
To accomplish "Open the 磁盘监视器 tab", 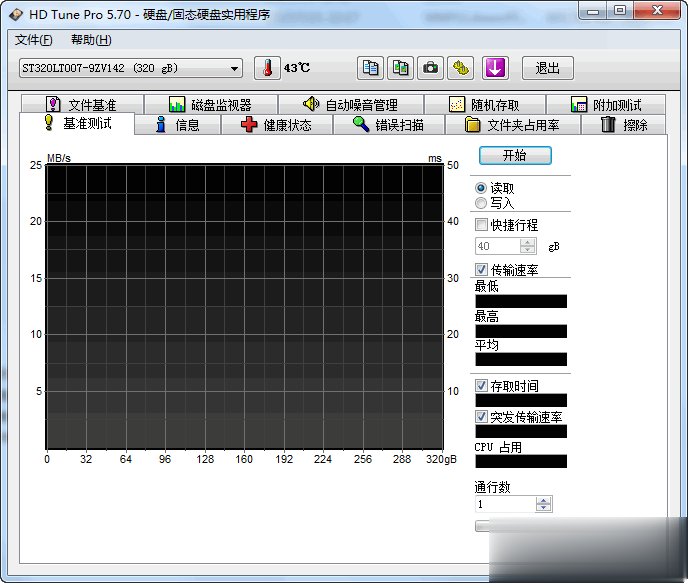I will coord(211,105).
